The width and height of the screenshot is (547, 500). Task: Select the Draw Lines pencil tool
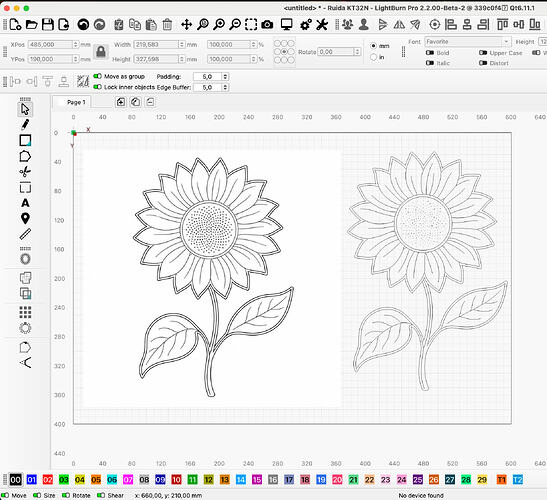pyautogui.click(x=25, y=125)
